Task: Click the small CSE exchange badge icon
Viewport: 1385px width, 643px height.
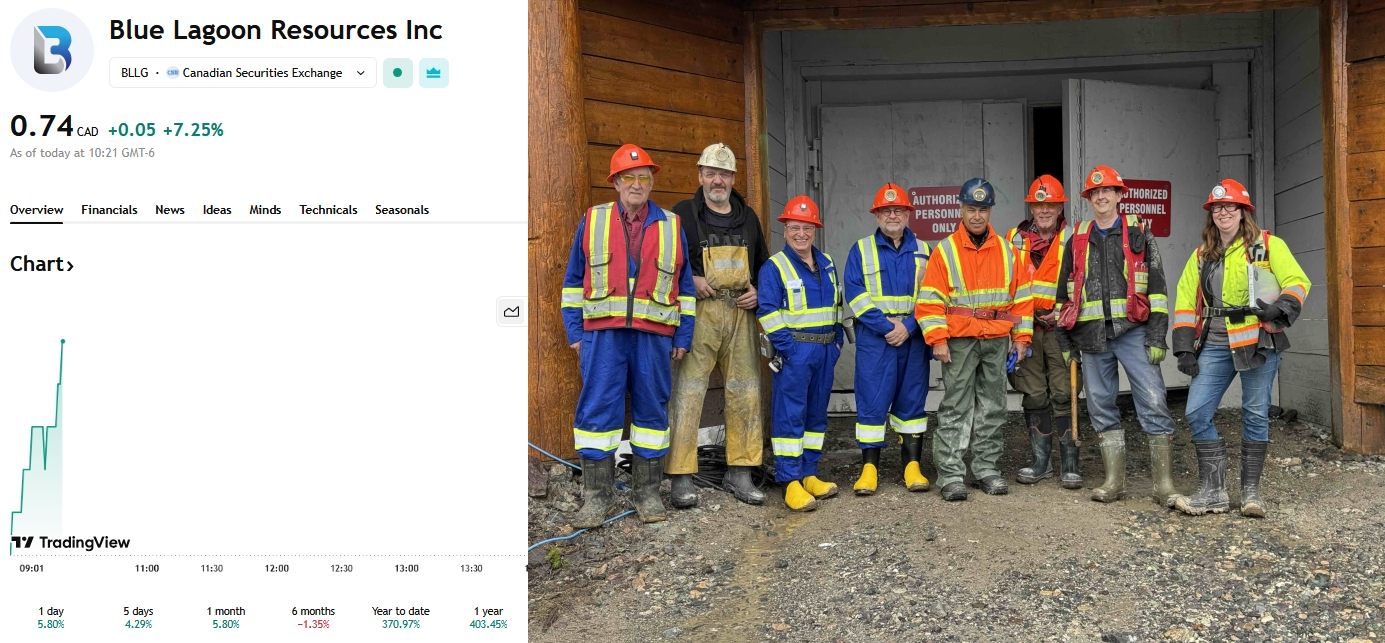Action: click(x=172, y=73)
